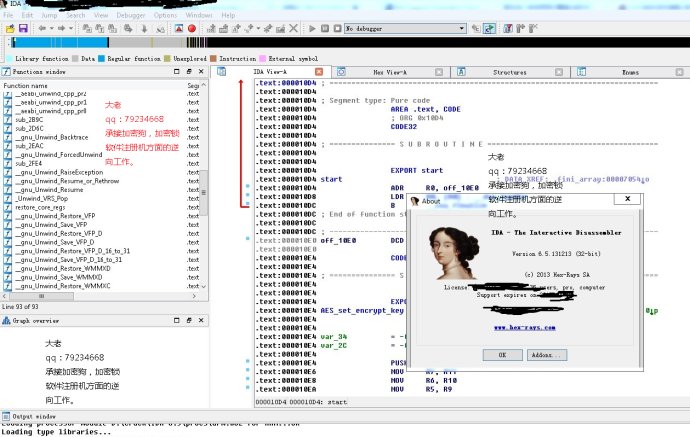Click the jump down arrow toolbar icon

pyautogui.click(x=144, y=29)
